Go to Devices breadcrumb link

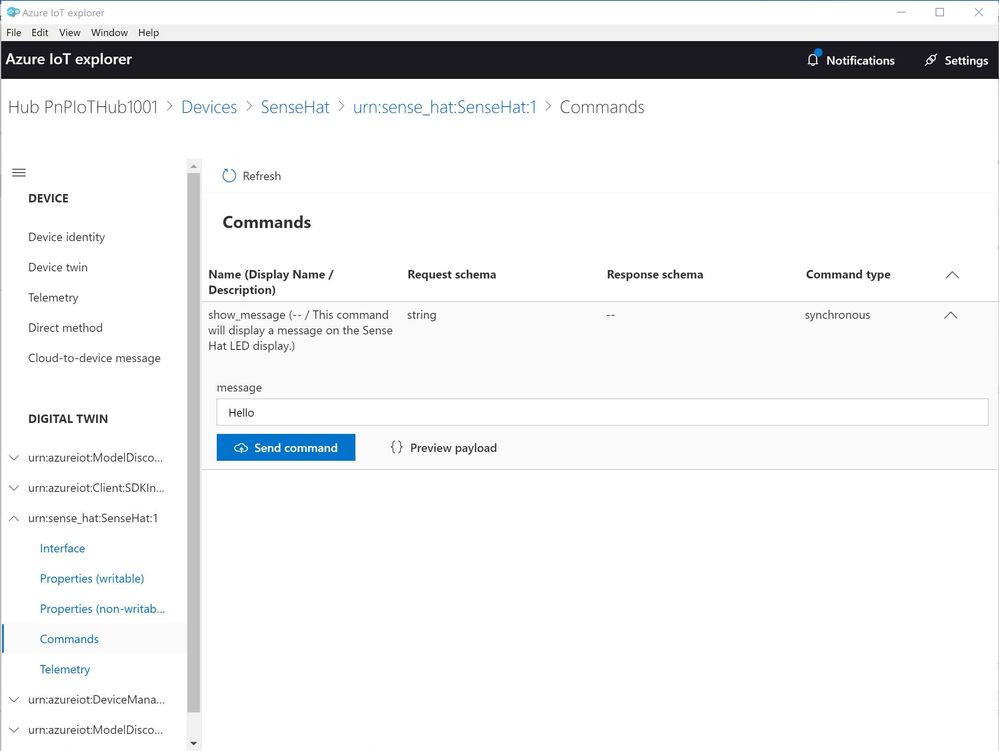[x=209, y=107]
